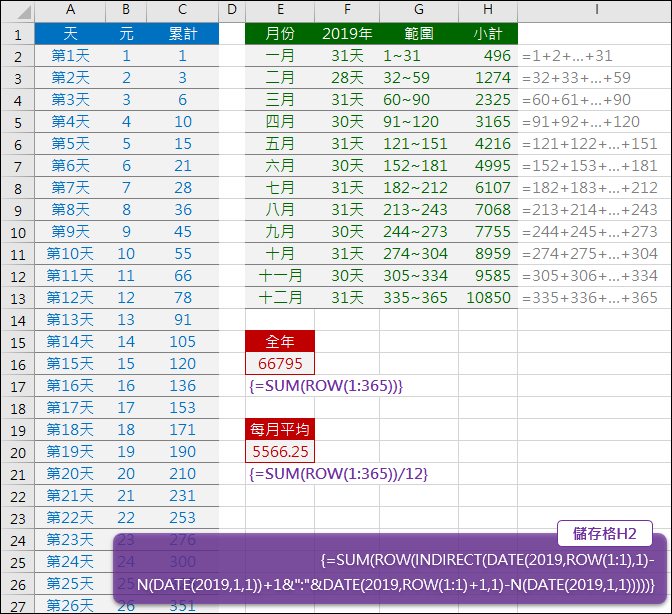Select column A header
The image size is (672, 614).
pyautogui.click(x=70, y=9)
